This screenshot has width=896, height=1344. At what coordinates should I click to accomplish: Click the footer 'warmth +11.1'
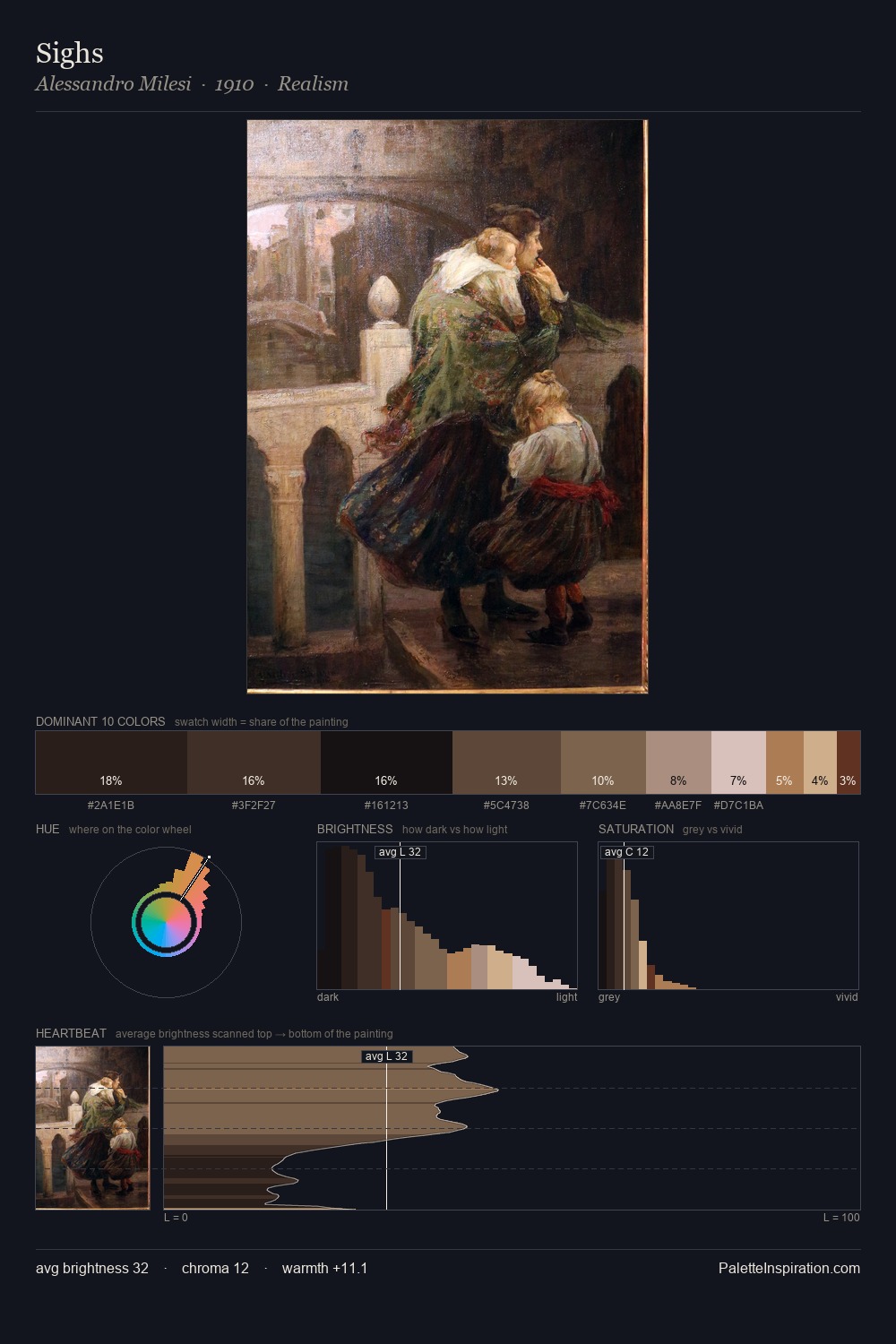(324, 1269)
